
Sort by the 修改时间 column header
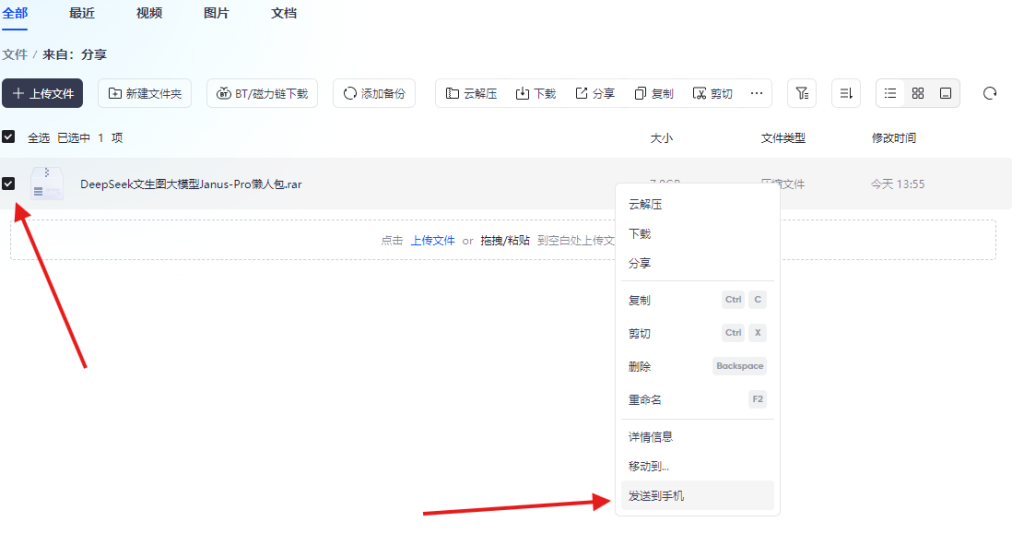(x=894, y=138)
